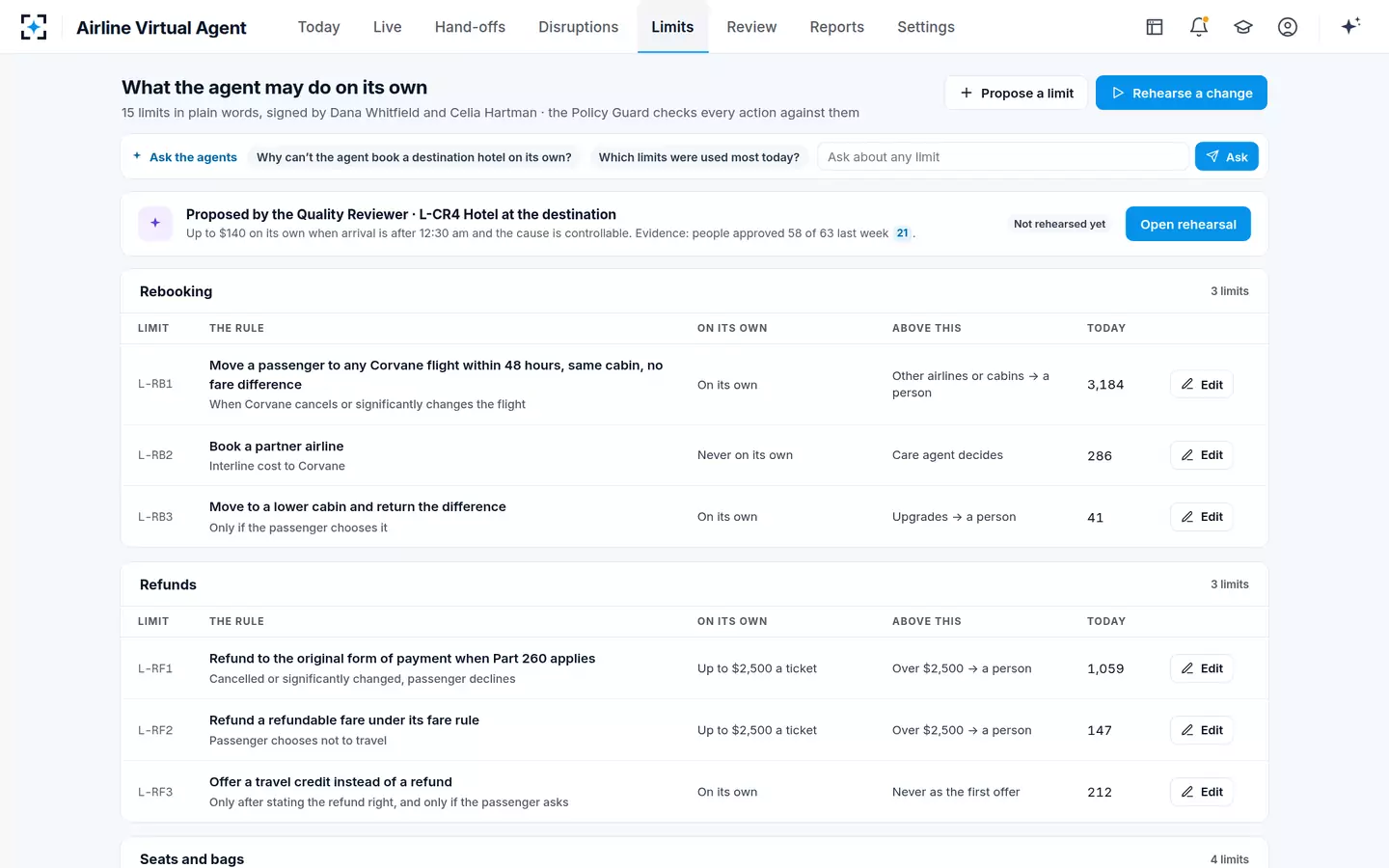Click today's count 3,184
Image resolution: width=1389 pixels, height=868 pixels.
(x=1105, y=385)
